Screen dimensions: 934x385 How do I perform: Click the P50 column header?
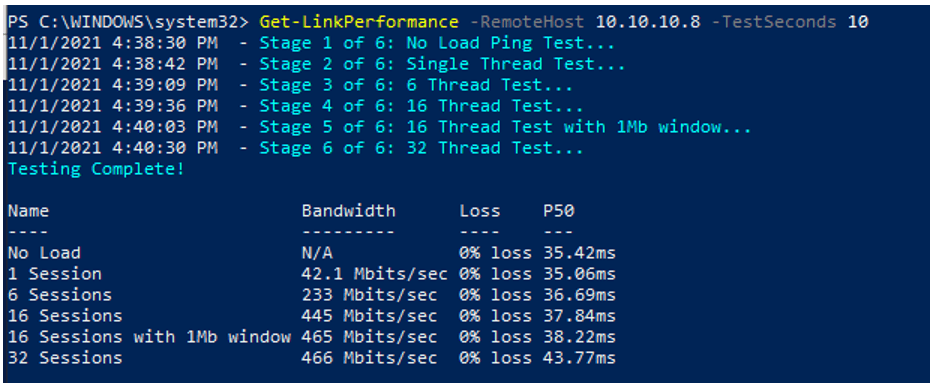(559, 211)
